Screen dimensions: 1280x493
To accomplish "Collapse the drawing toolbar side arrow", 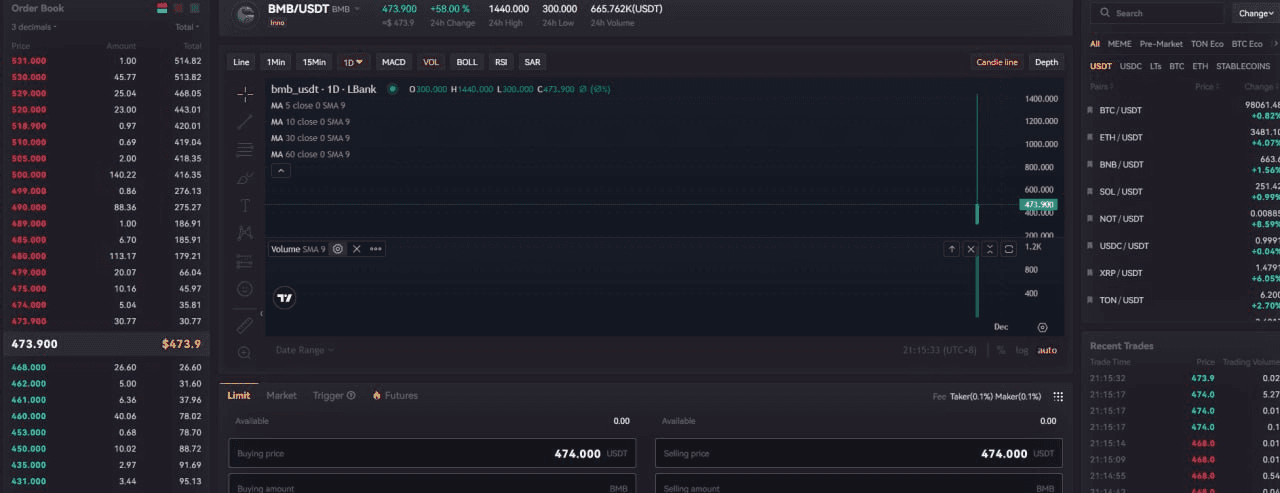I will (263, 314).
